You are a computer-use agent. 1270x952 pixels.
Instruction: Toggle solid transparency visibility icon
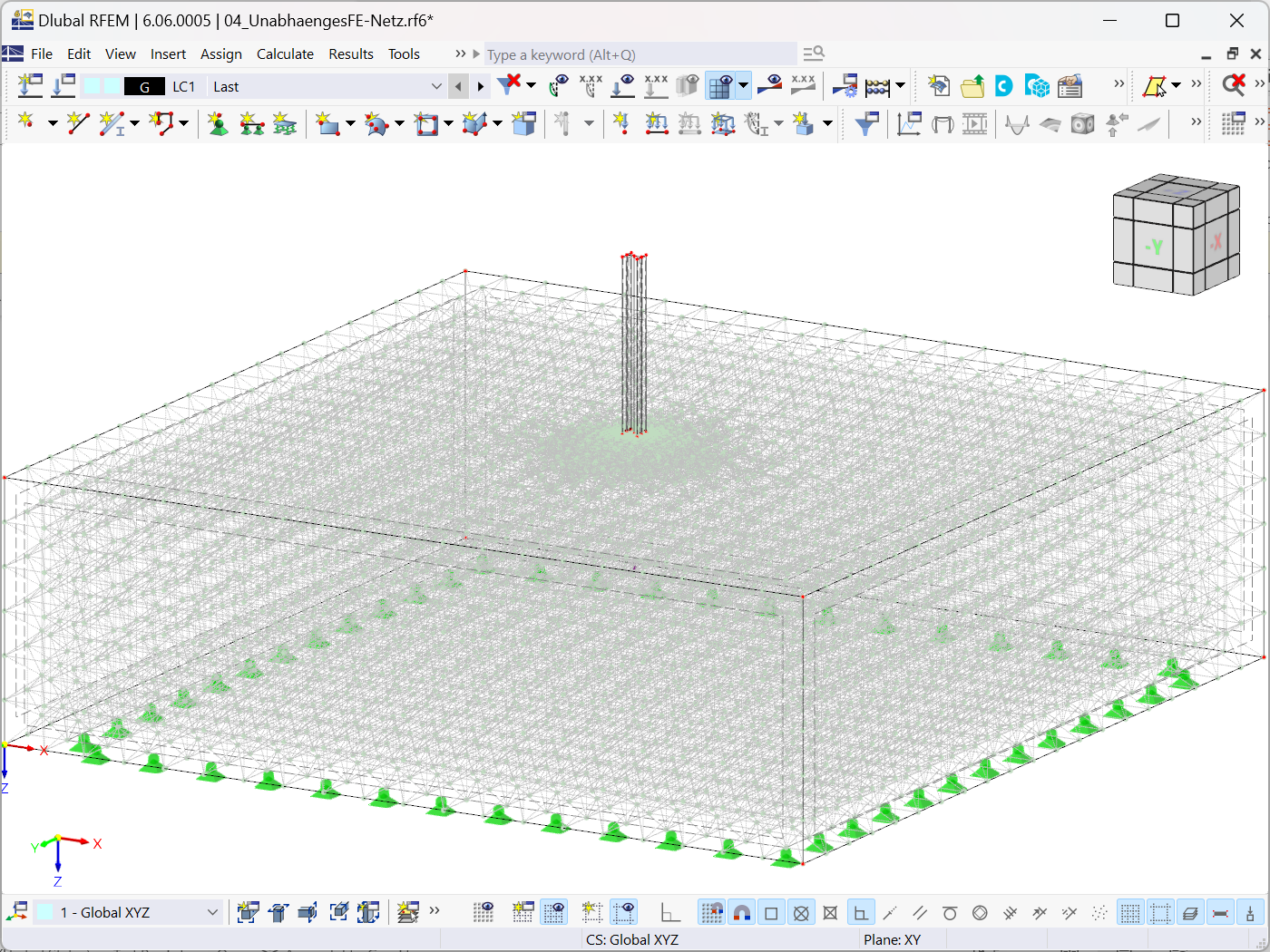(688, 86)
